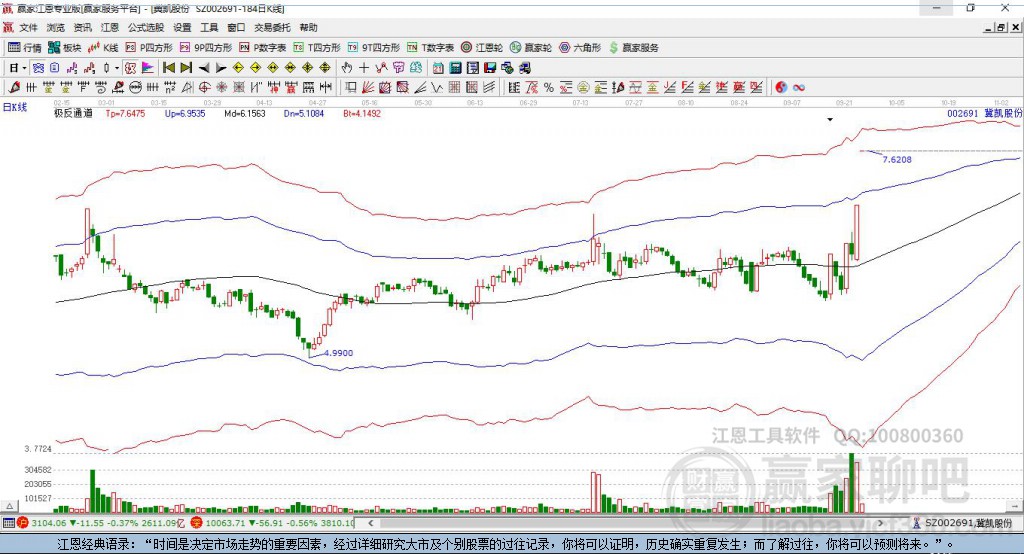1024x554 pixels.
Task: Open the calculator icon in toolbar
Action: click(x=455, y=68)
